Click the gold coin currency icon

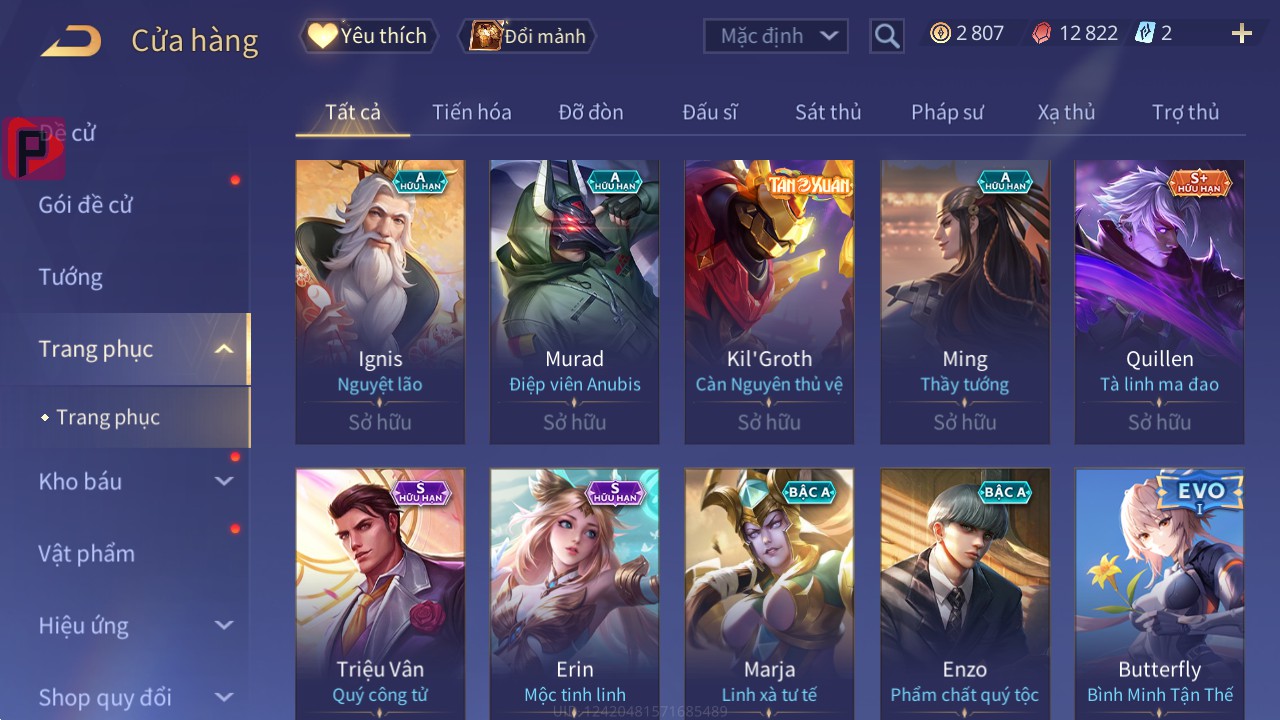[x=940, y=33]
